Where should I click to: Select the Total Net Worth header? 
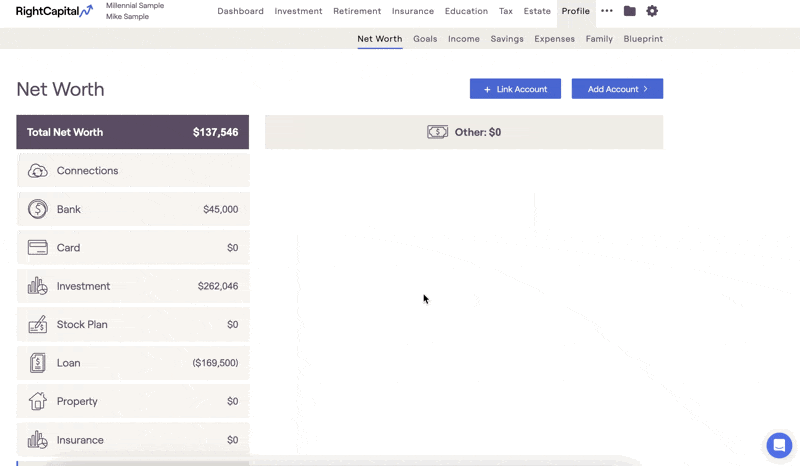click(132, 132)
